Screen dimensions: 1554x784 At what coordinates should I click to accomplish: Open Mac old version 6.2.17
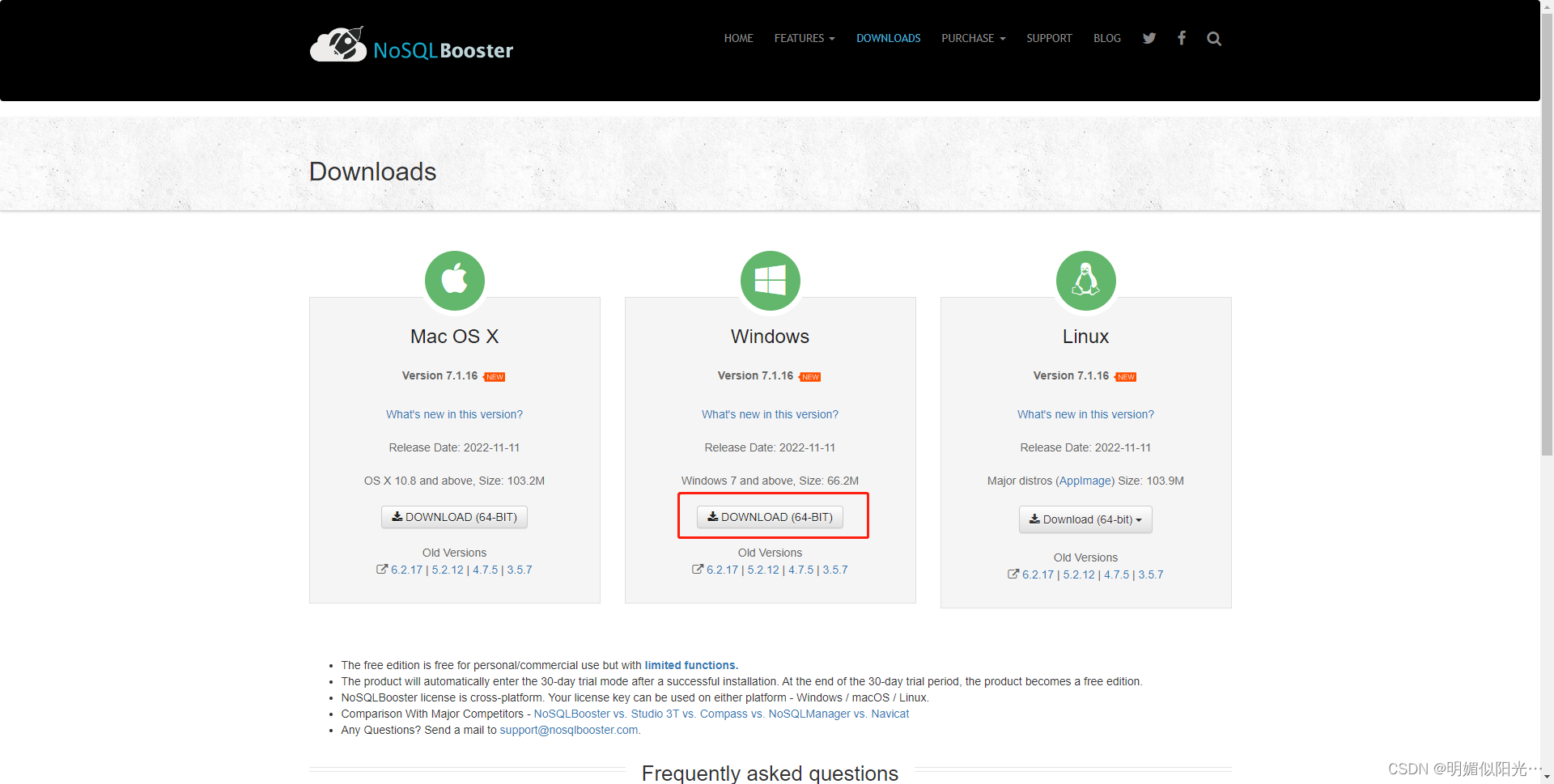click(x=407, y=570)
